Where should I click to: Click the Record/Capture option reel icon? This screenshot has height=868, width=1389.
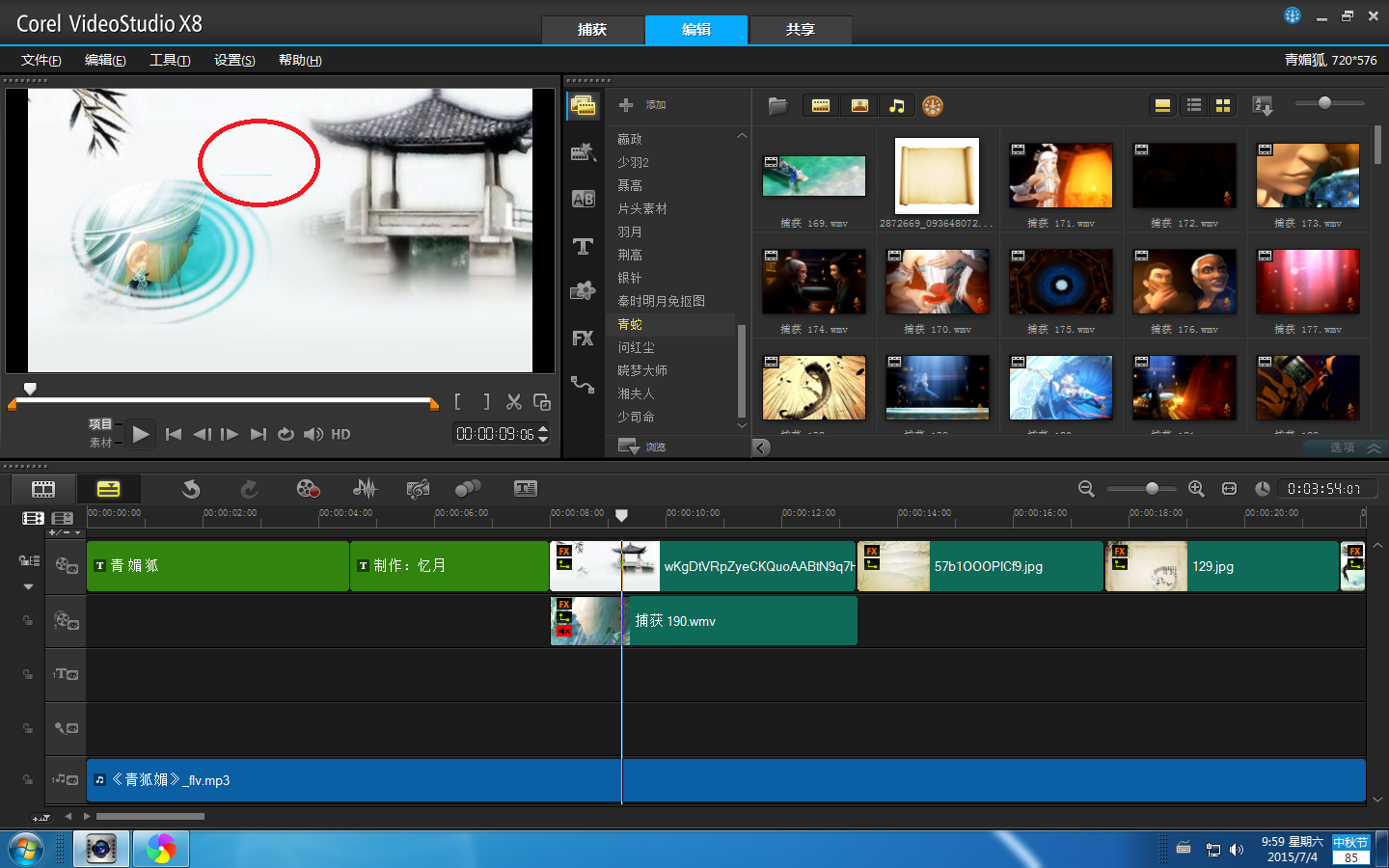pyautogui.click(x=308, y=489)
